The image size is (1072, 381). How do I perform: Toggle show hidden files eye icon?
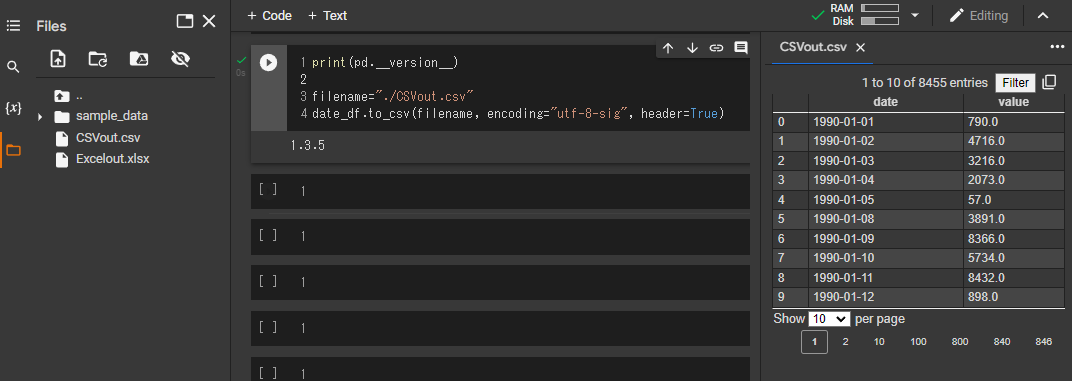180,59
